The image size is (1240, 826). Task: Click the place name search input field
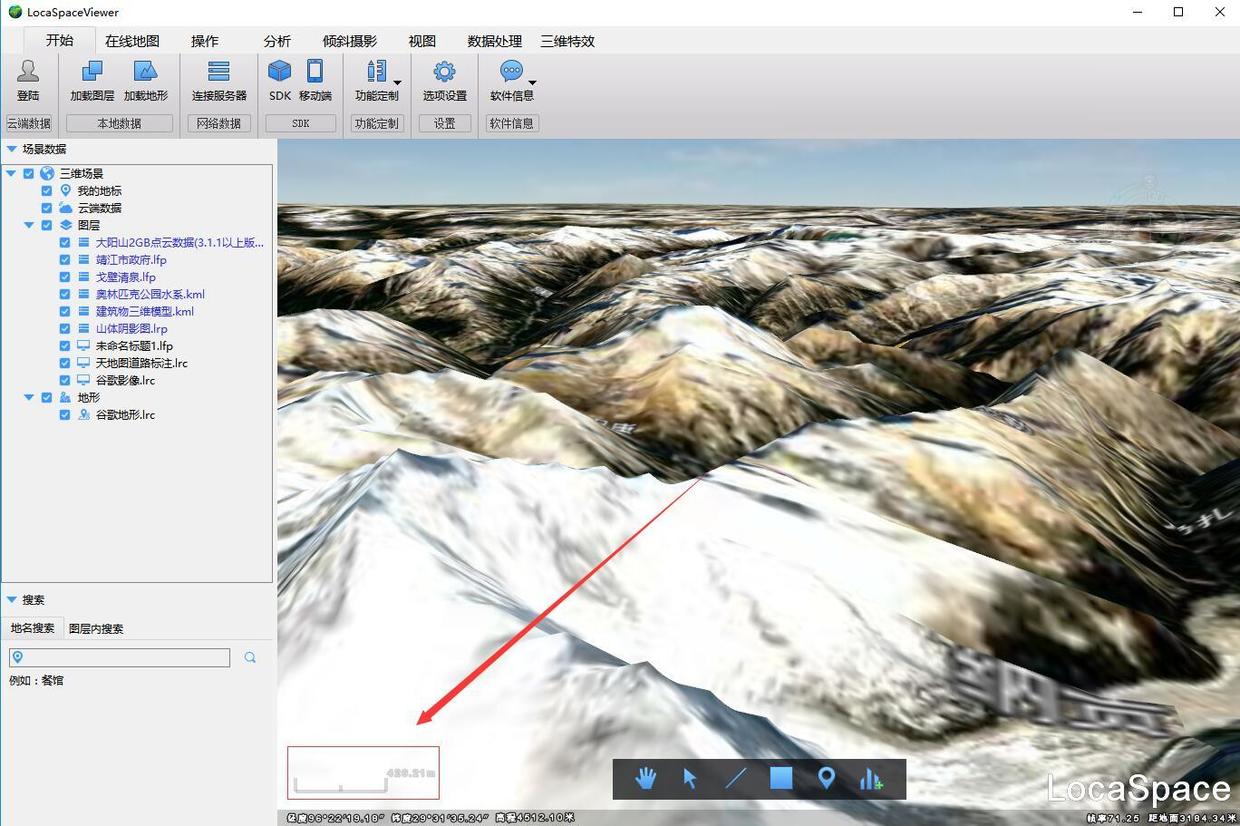(120, 657)
